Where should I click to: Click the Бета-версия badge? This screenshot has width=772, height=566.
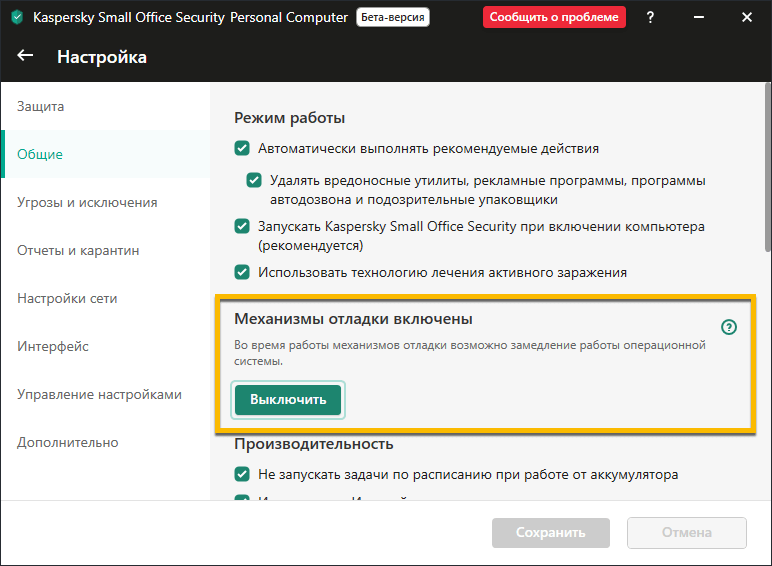[x=393, y=17]
